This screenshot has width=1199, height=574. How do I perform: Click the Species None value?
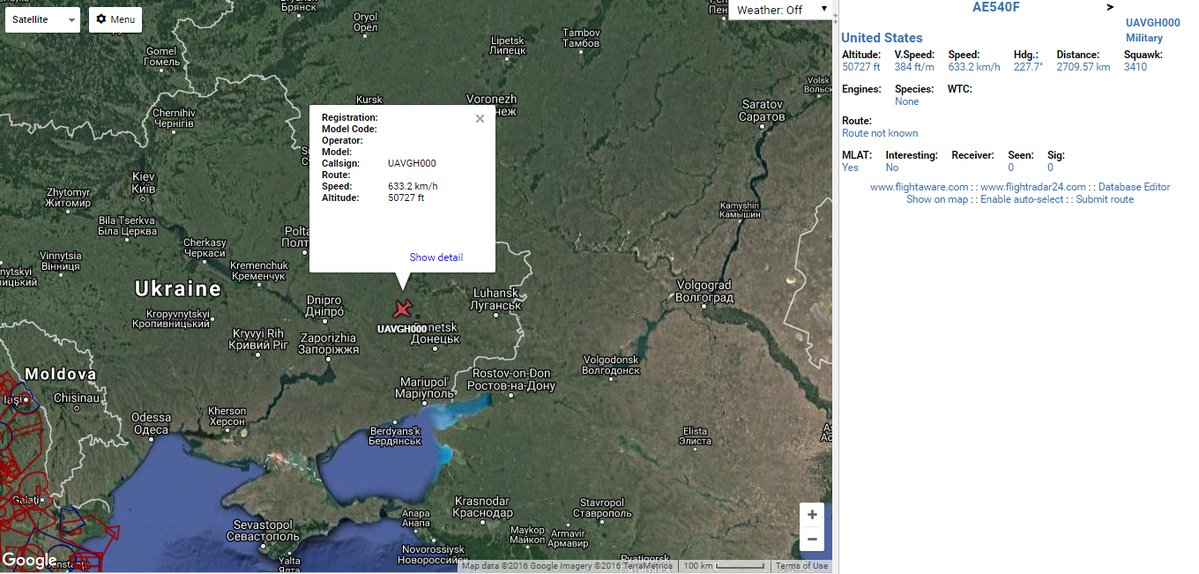point(907,102)
